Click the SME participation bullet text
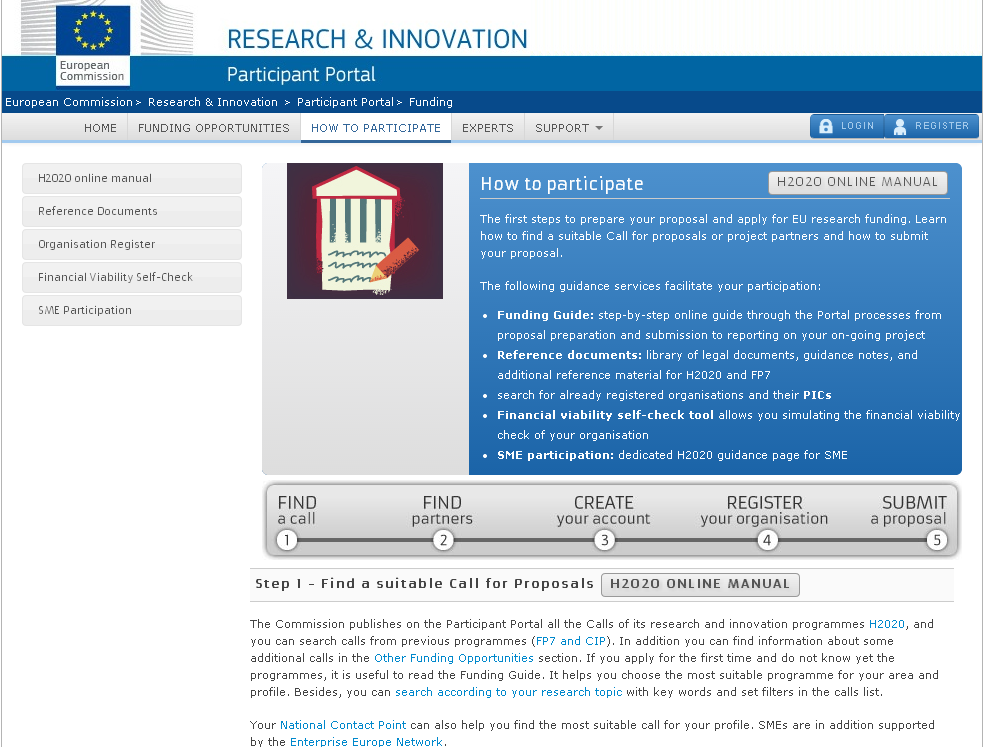Screen dimensions: 988x747 [x=555, y=455]
